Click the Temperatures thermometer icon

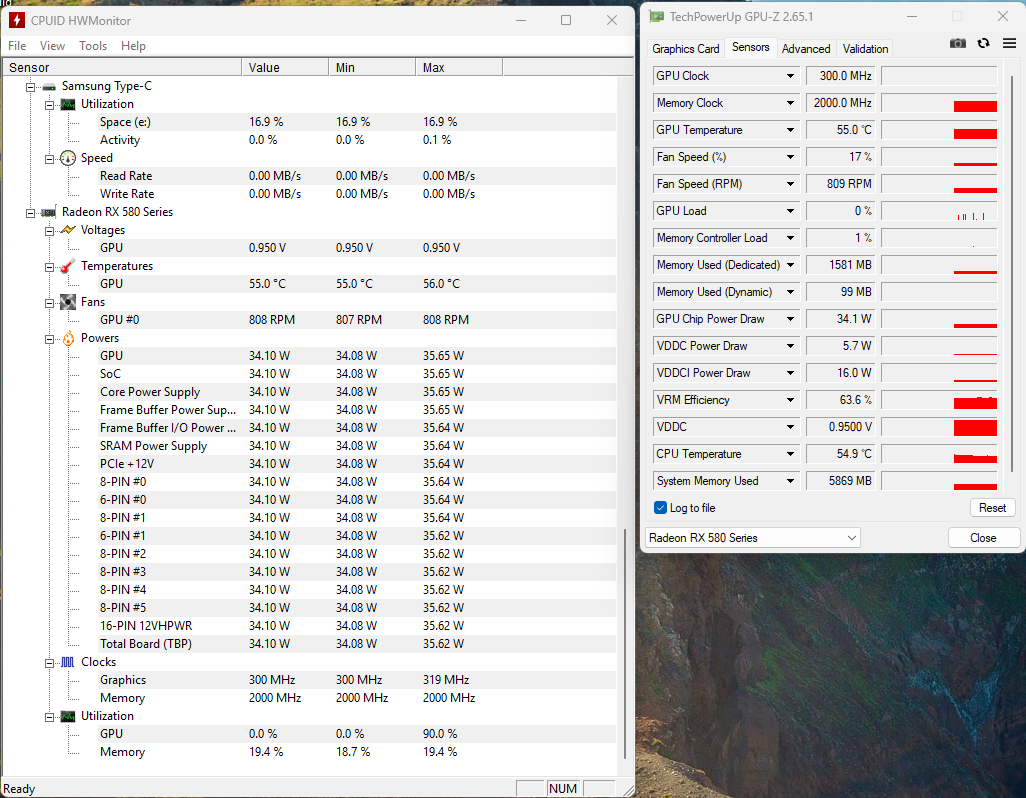coord(67,266)
